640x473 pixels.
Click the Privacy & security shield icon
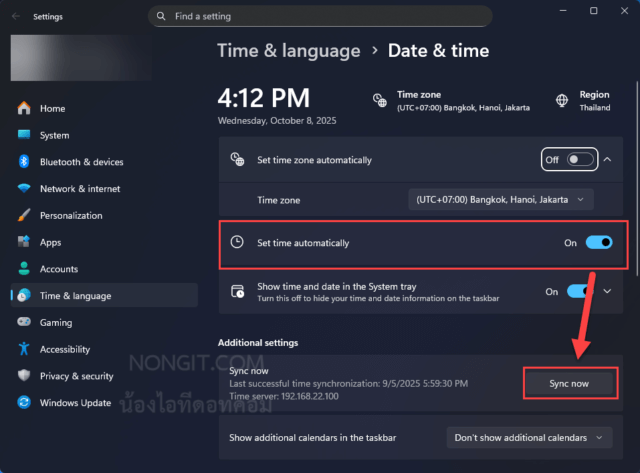pyautogui.click(x=24, y=375)
